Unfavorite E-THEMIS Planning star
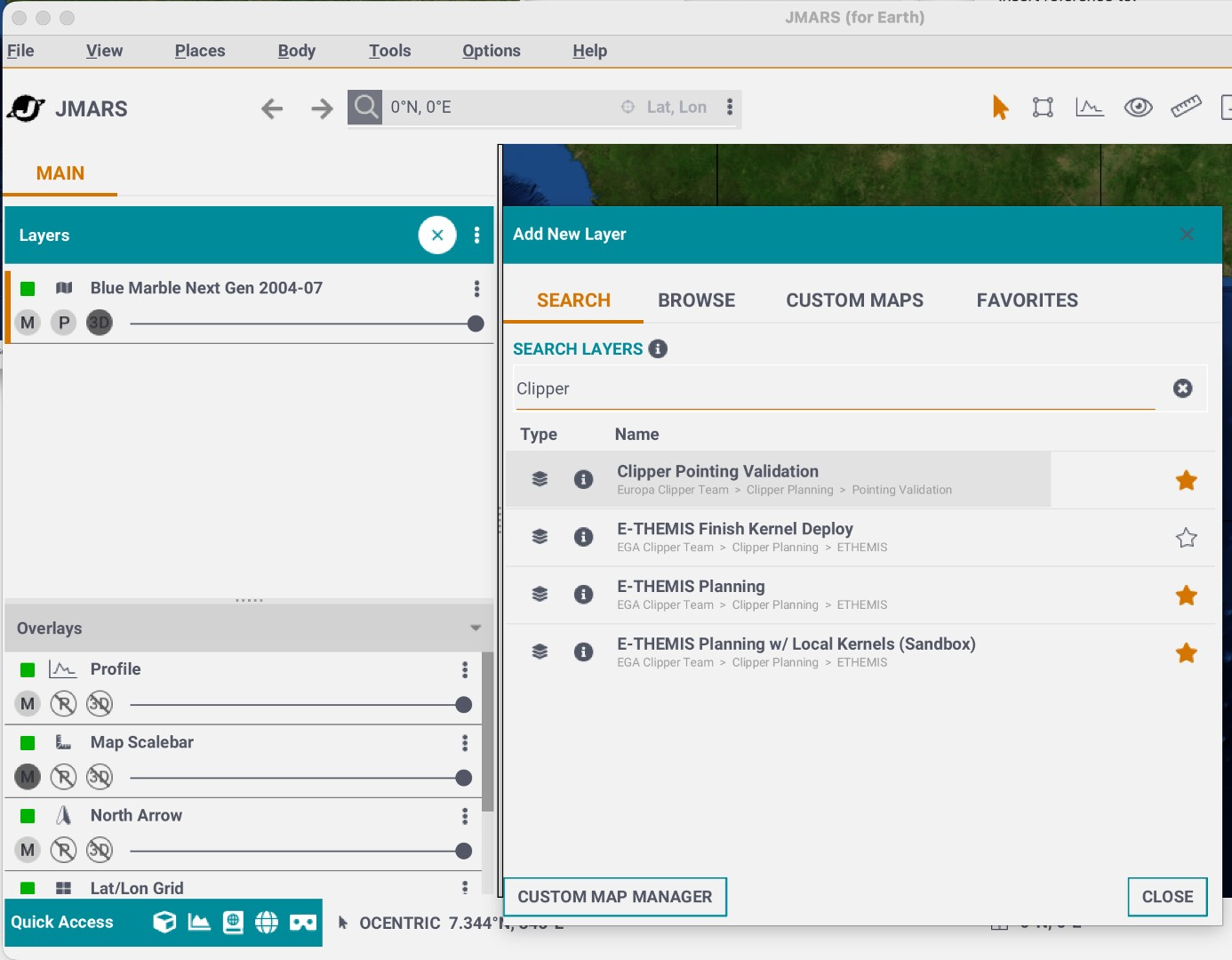The width and height of the screenshot is (1232, 960). pyautogui.click(x=1186, y=596)
